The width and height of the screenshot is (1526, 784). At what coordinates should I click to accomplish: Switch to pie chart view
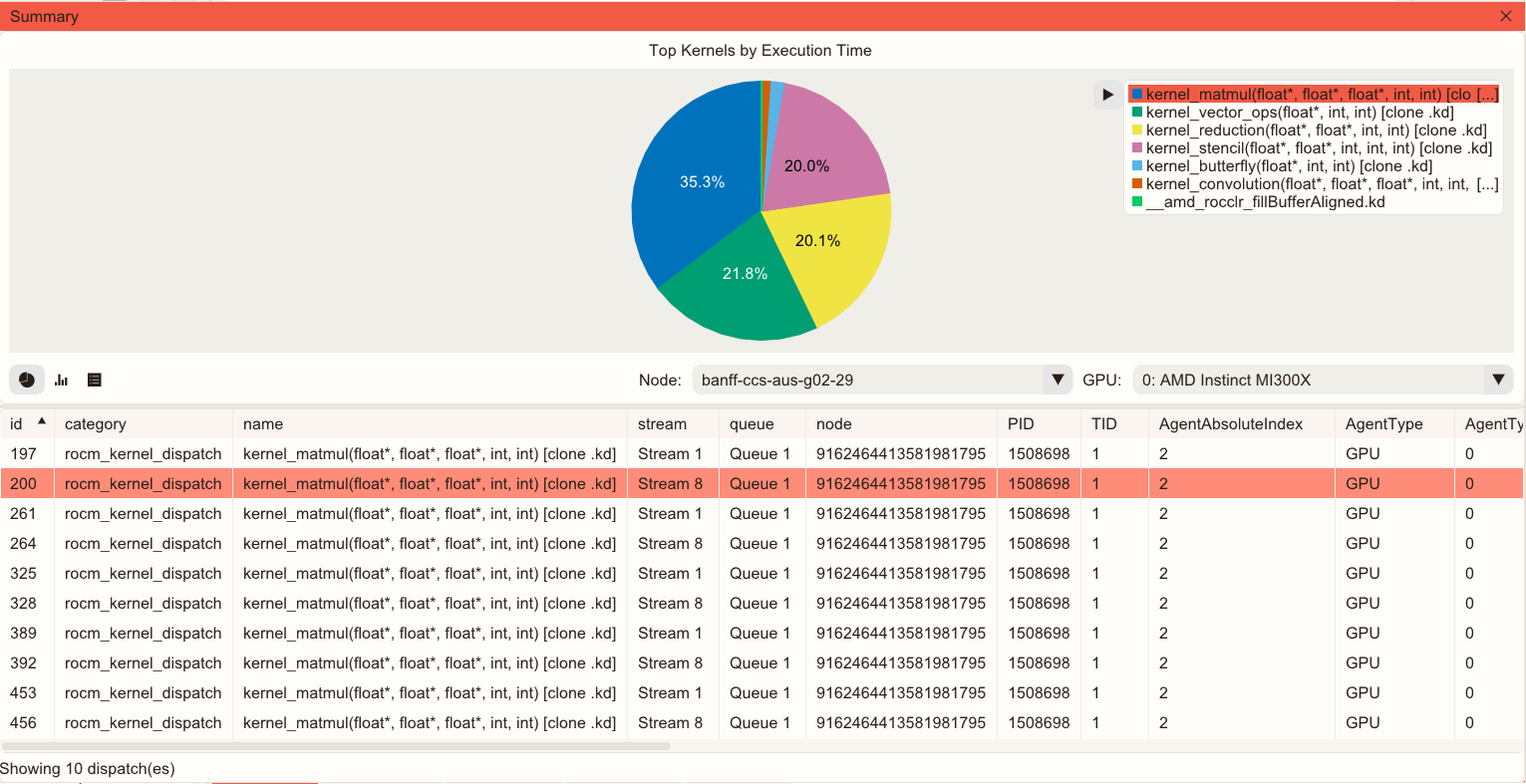pyautogui.click(x=27, y=380)
